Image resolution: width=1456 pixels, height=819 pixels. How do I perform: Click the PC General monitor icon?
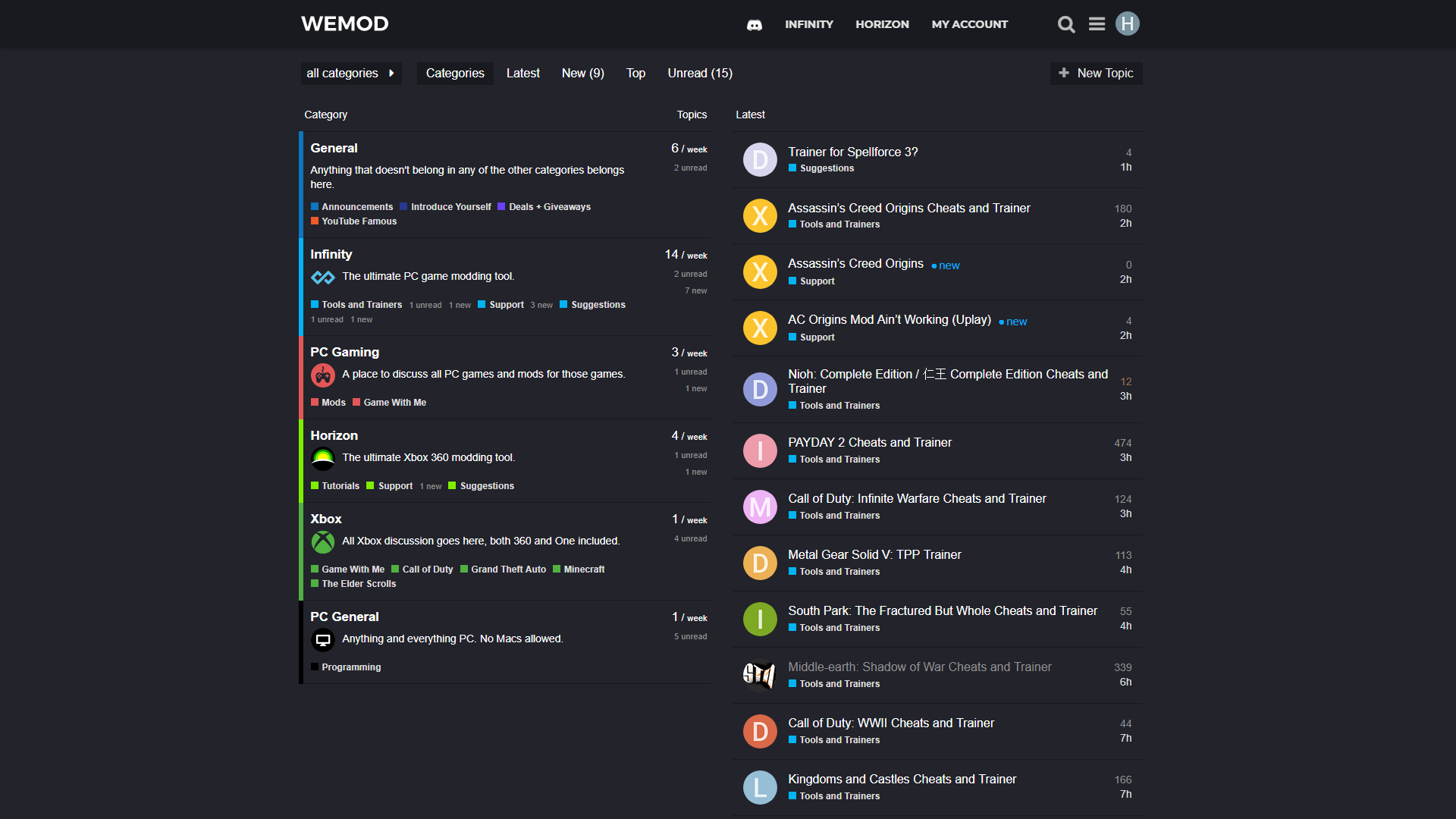323,640
